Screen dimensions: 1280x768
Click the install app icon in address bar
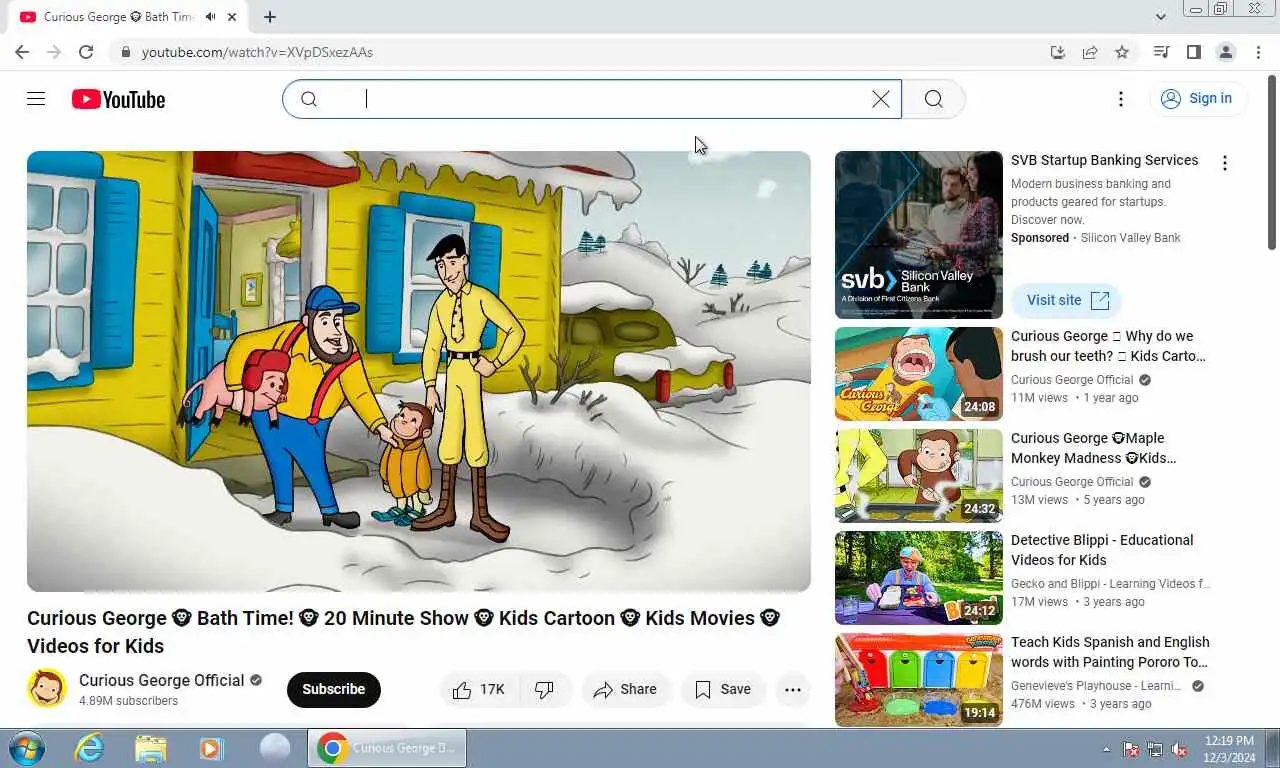(1058, 52)
